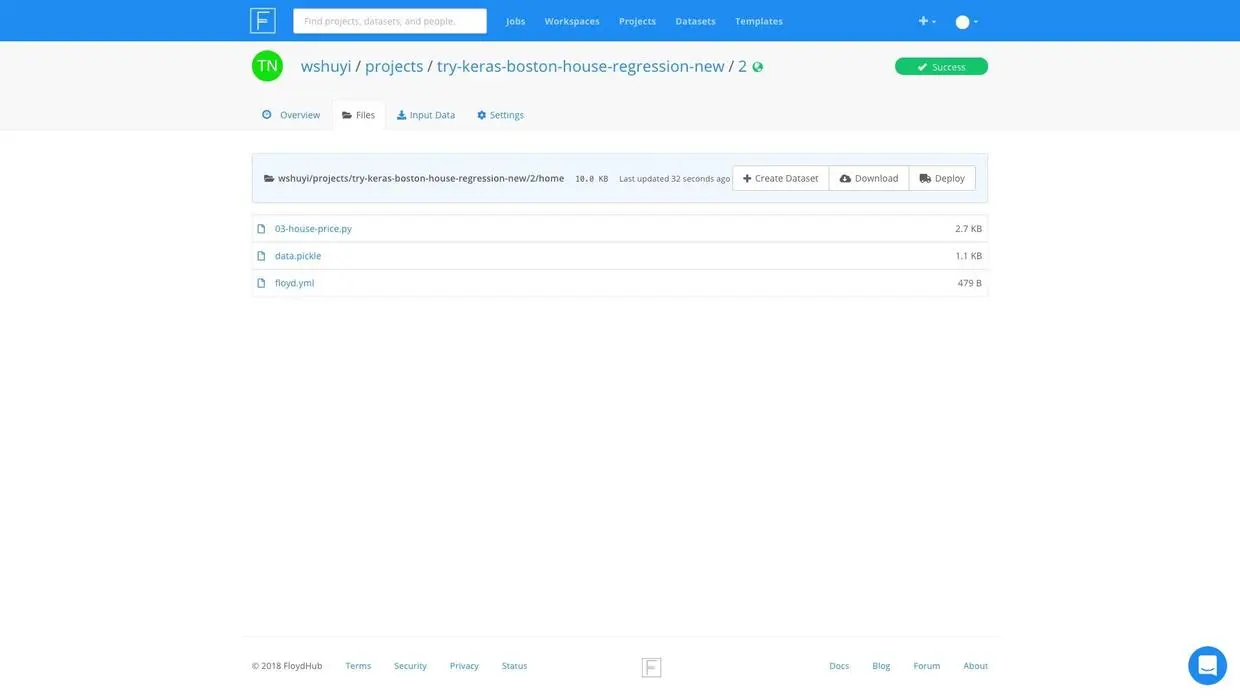Screen dimensions: 1240x698
Task: Click the 2.7 KB size value
Action: coord(968,229)
